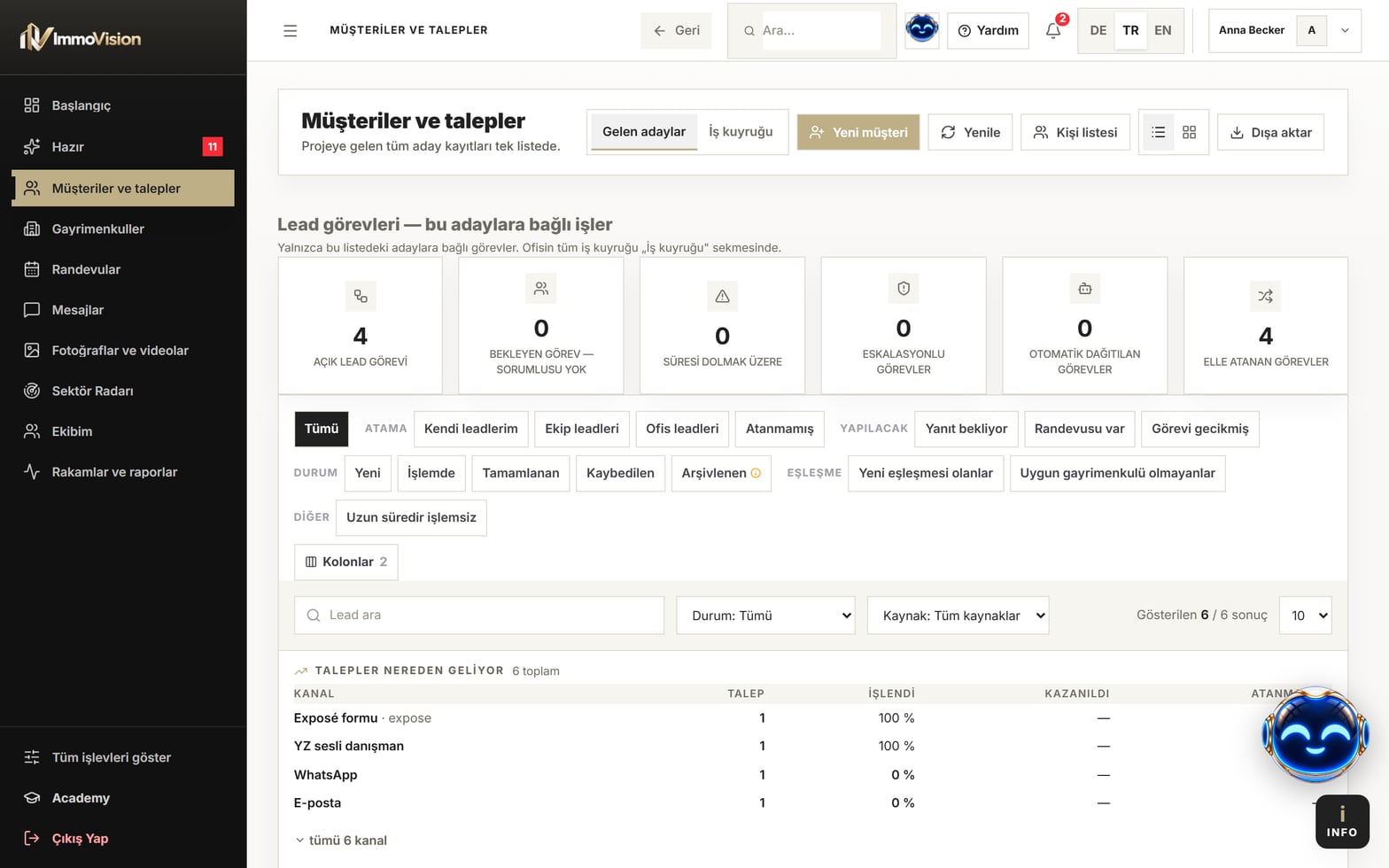Click the Yeni müşteri button

858,132
